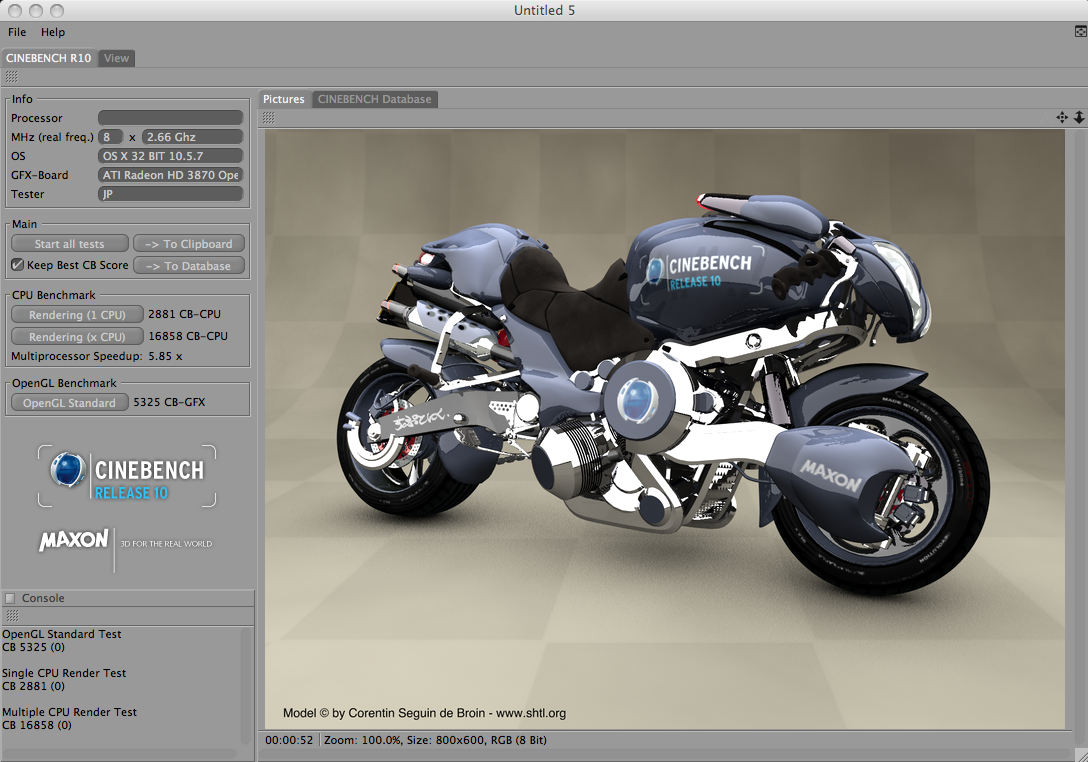Click Multiprocessor Speedup value 5.85 x
Viewport: 1088px width, 762px height.
click(165, 356)
